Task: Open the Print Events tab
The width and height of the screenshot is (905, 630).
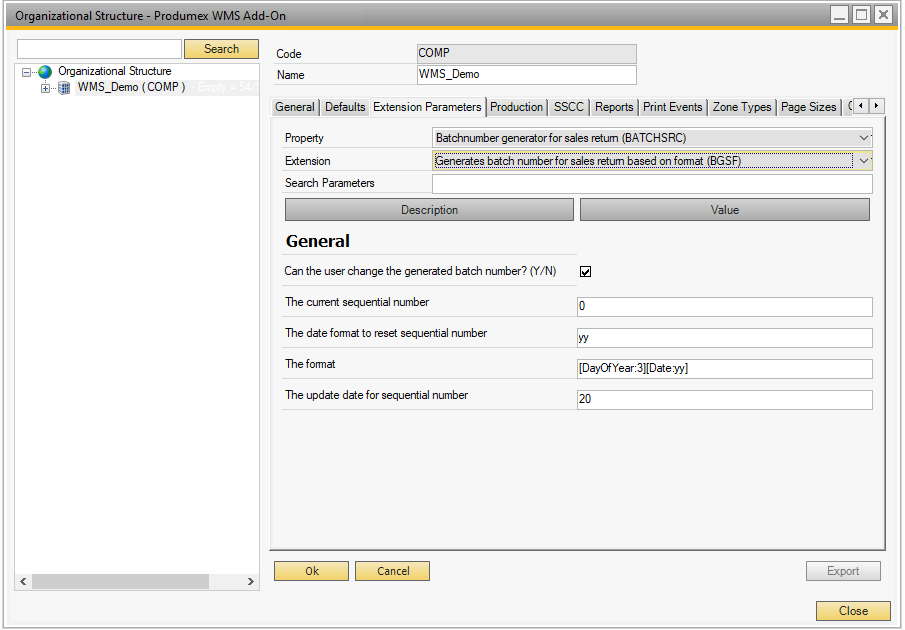Action: click(672, 107)
